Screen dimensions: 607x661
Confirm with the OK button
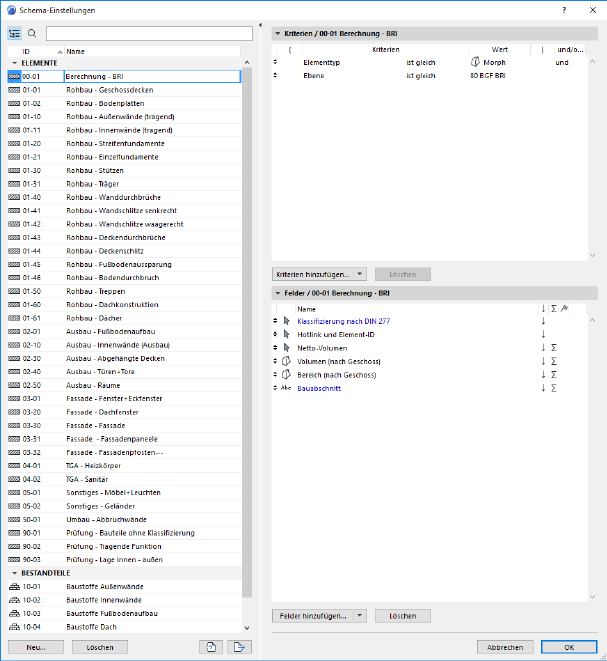(569, 647)
